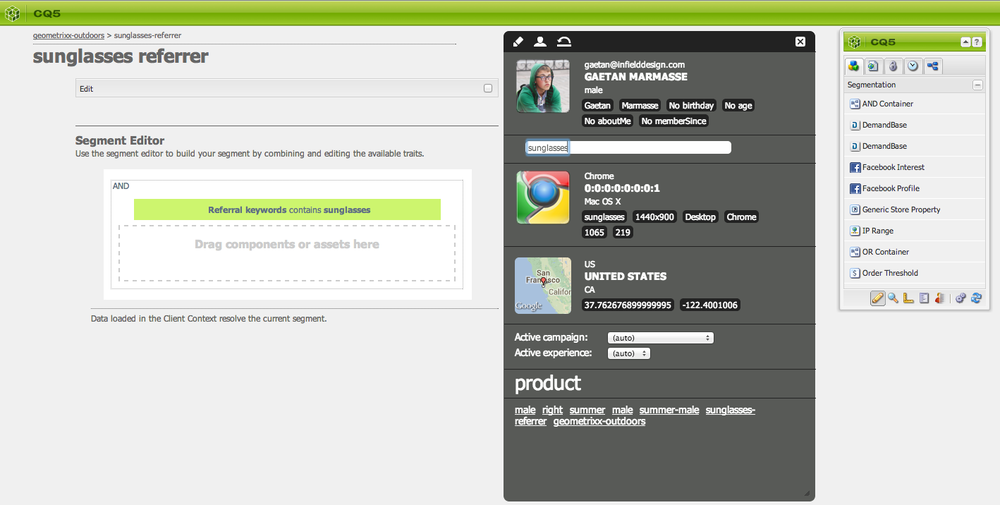The height and width of the screenshot is (505, 1000).
Task: Click the geometrixx-outdoors segment link in Client Context
Action: pyautogui.click(x=599, y=421)
